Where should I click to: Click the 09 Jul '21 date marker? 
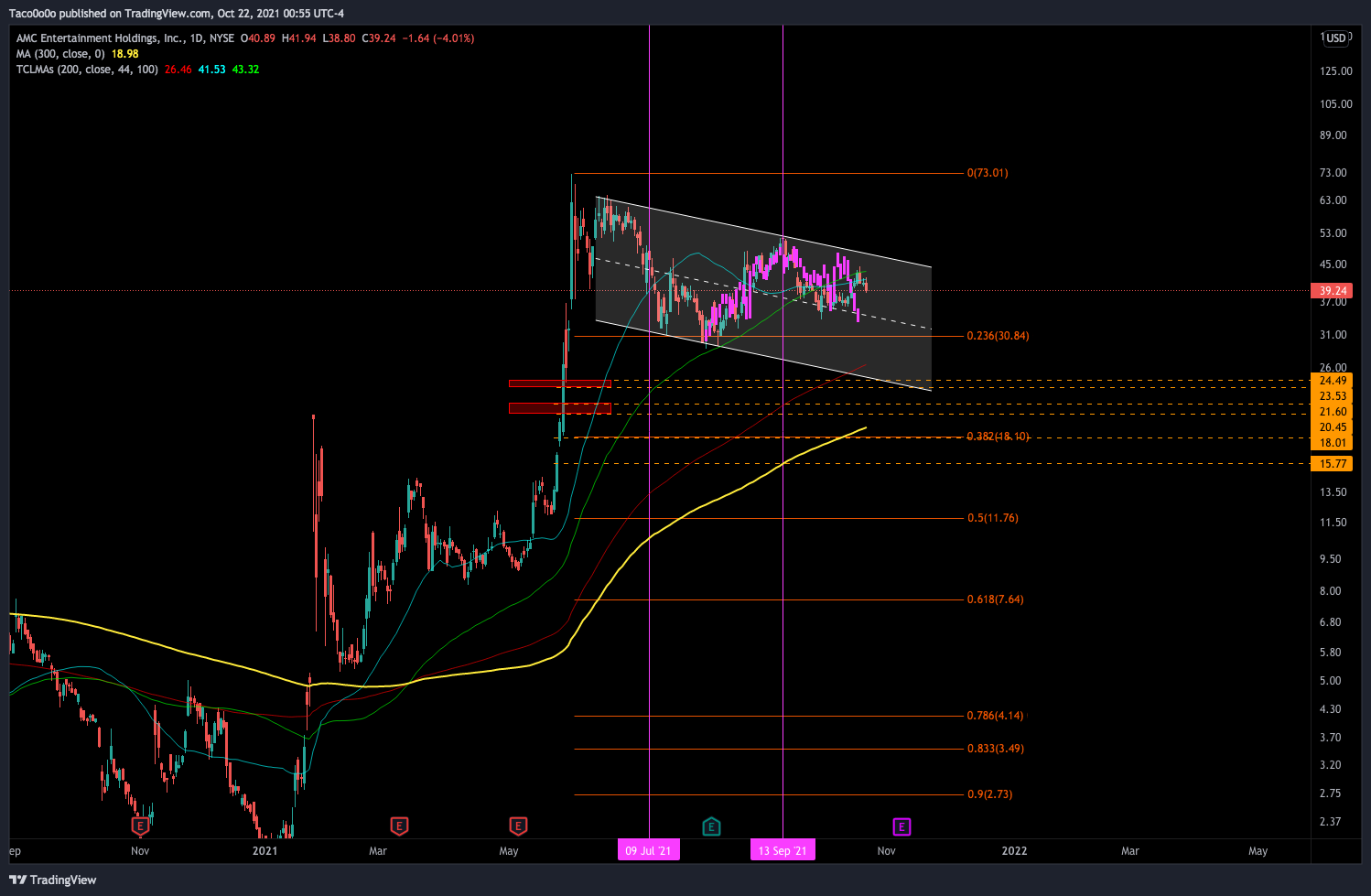[x=648, y=851]
